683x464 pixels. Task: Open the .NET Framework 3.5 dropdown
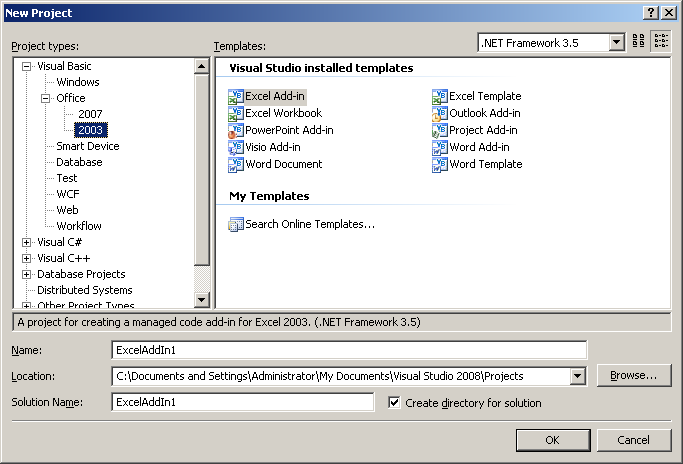coord(616,43)
